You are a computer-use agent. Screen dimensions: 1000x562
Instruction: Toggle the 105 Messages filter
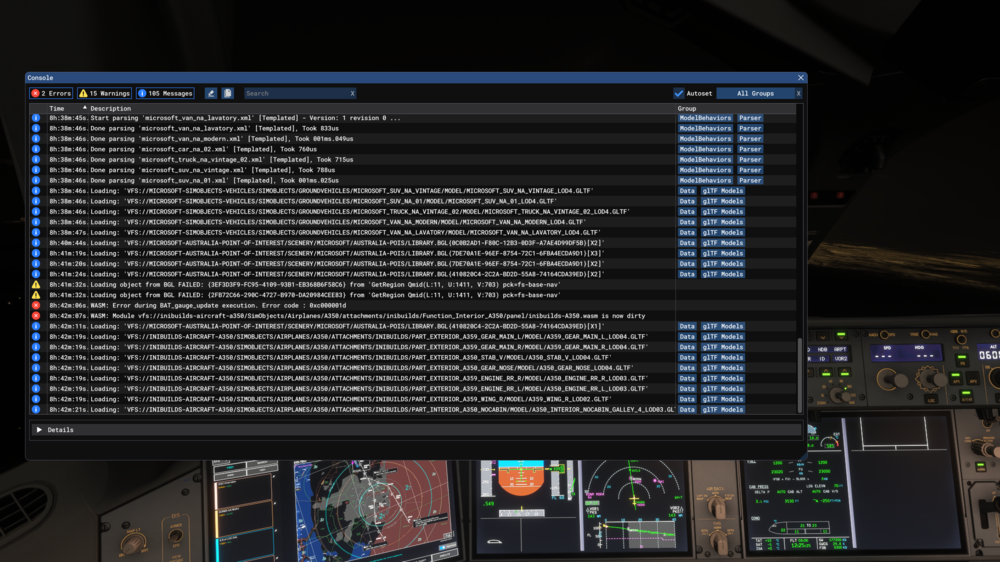click(x=165, y=93)
